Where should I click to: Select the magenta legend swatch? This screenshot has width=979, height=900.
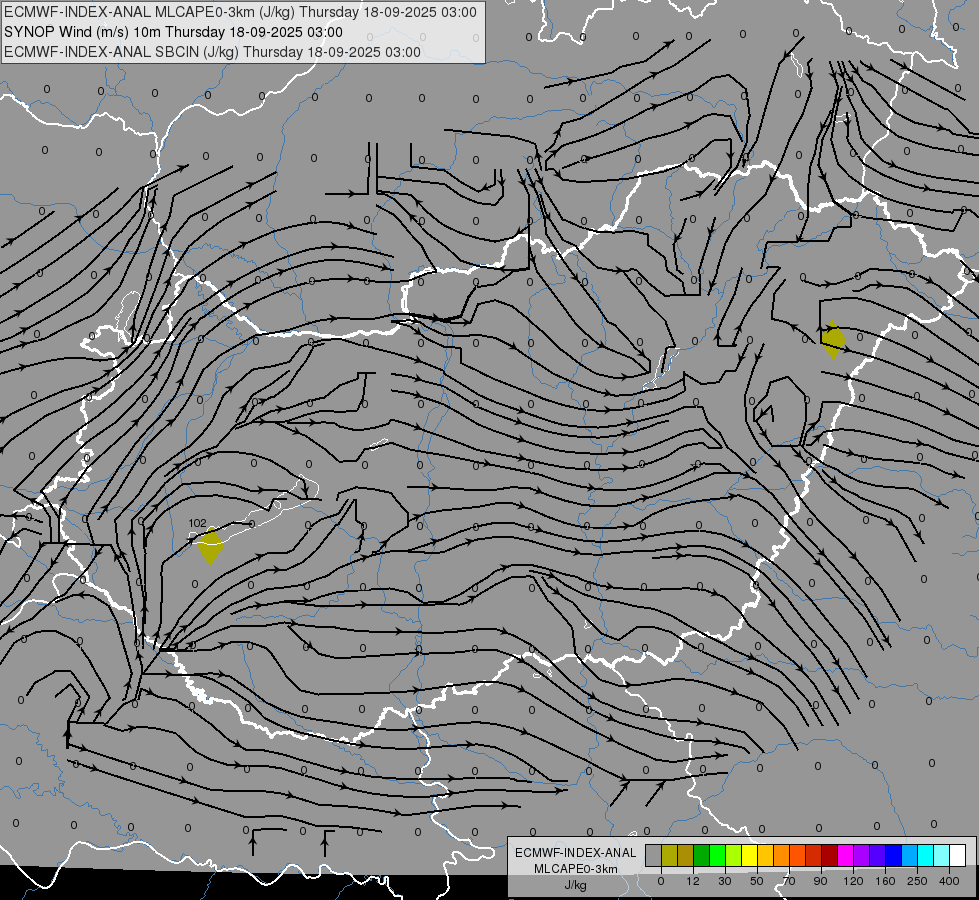coord(845,855)
